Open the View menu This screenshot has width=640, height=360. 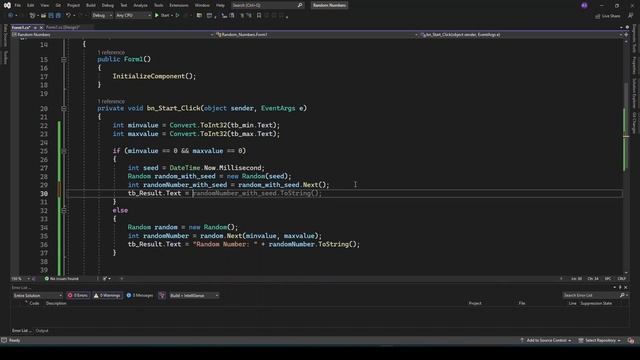[x=44, y=5]
